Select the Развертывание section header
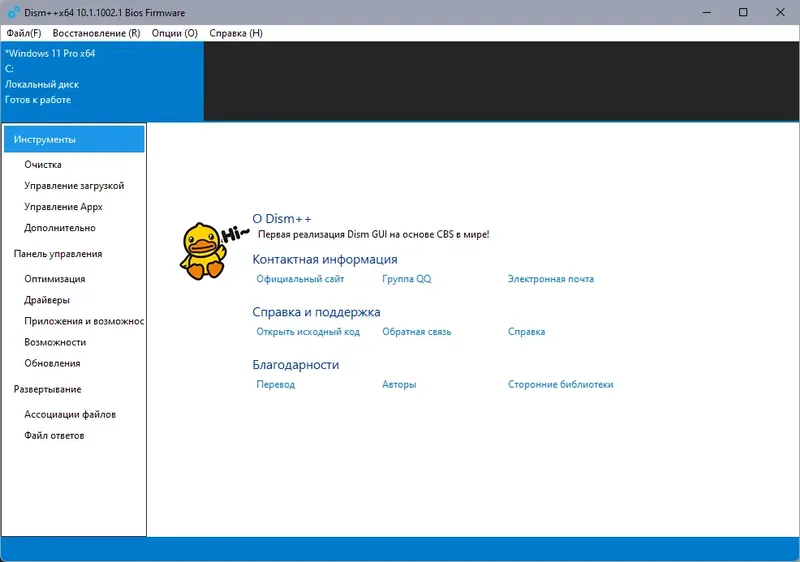Viewport: 800px width, 562px height. coord(47,389)
